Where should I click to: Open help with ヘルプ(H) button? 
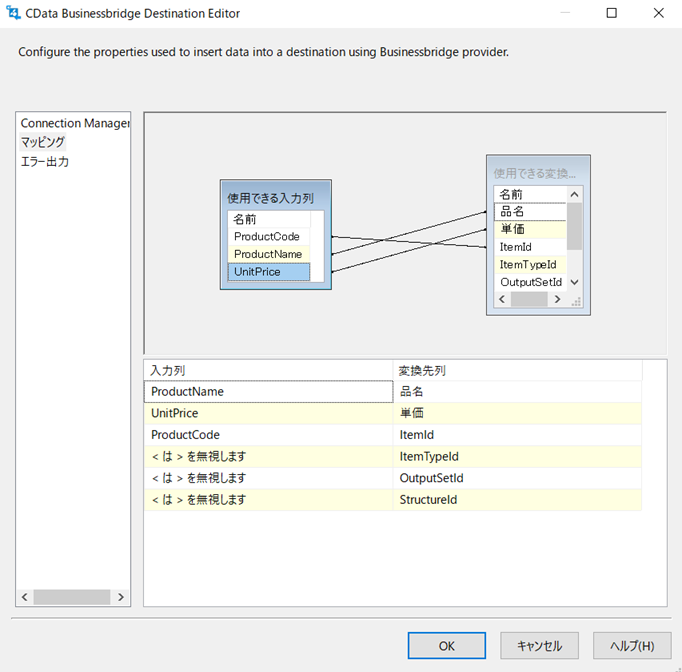632,646
